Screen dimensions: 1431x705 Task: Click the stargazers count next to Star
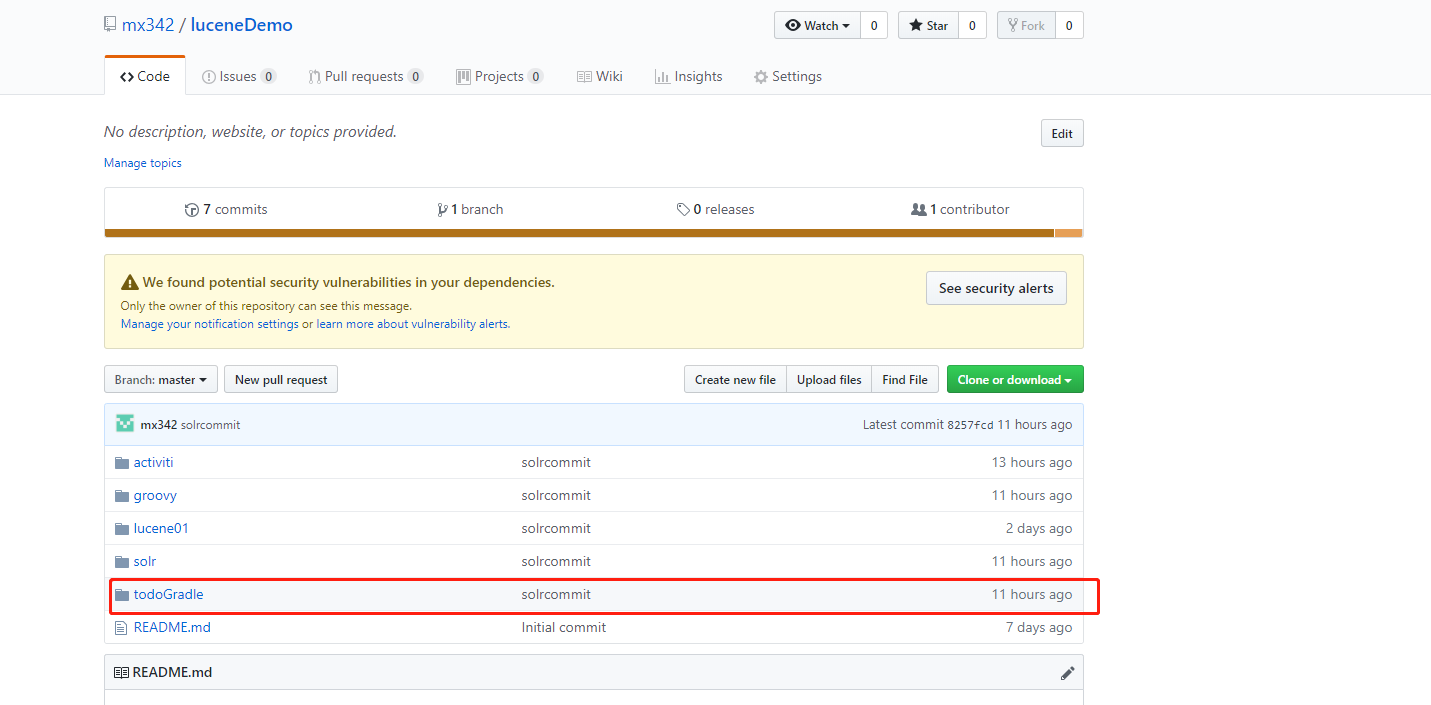point(972,25)
